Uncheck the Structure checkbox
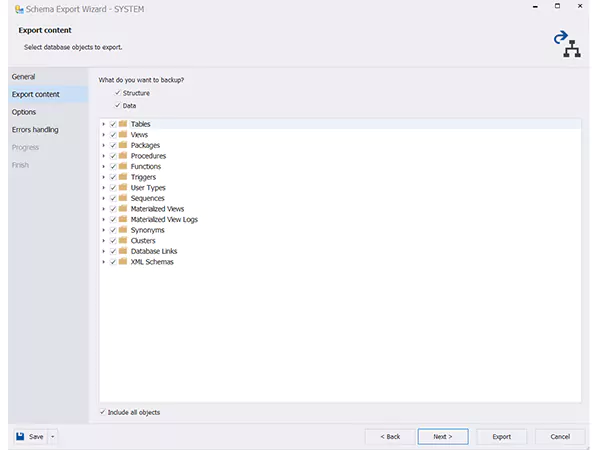The height and width of the screenshot is (450, 600). pyautogui.click(x=118, y=93)
